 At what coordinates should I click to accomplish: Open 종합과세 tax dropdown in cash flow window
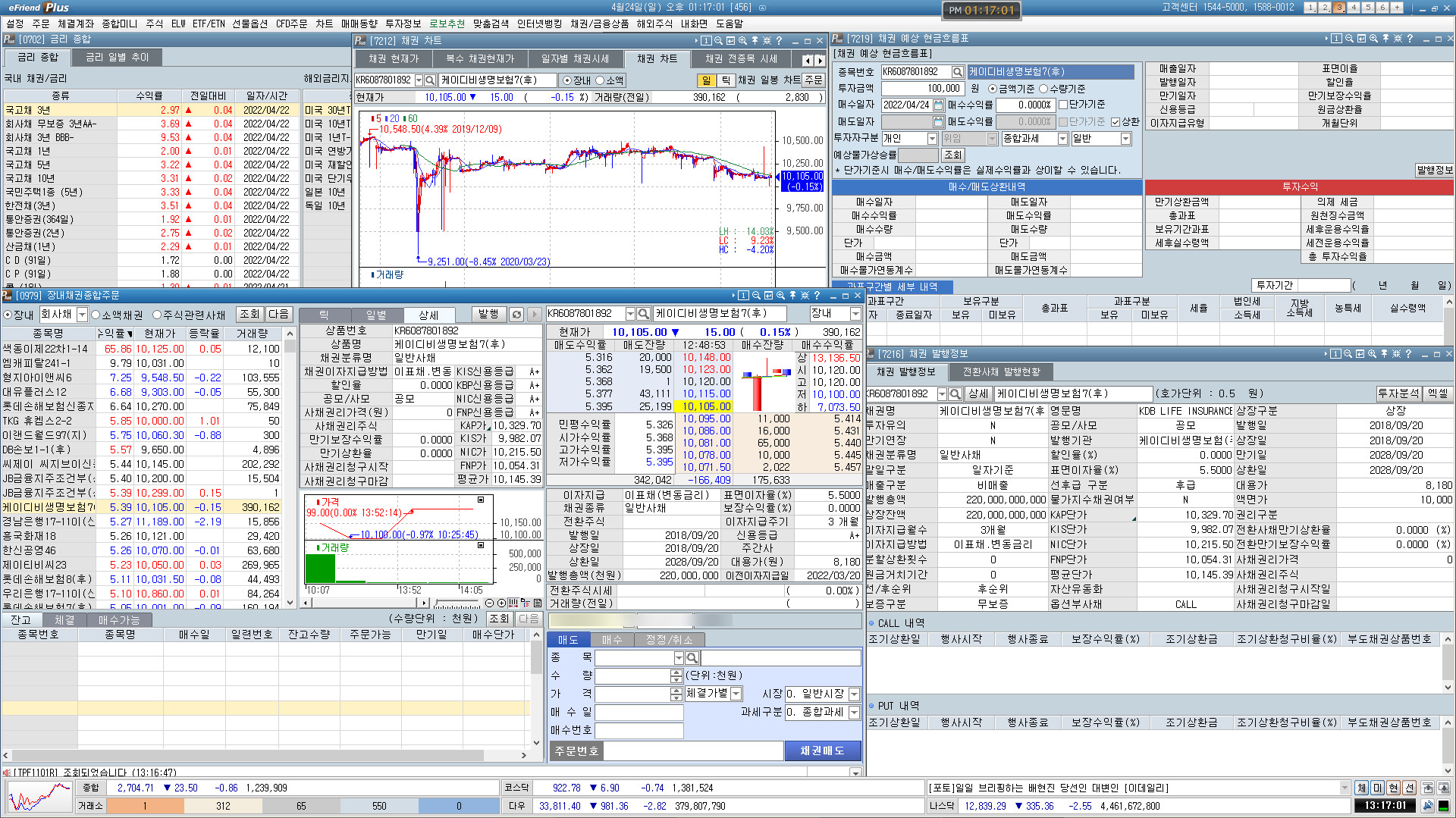point(1062,139)
